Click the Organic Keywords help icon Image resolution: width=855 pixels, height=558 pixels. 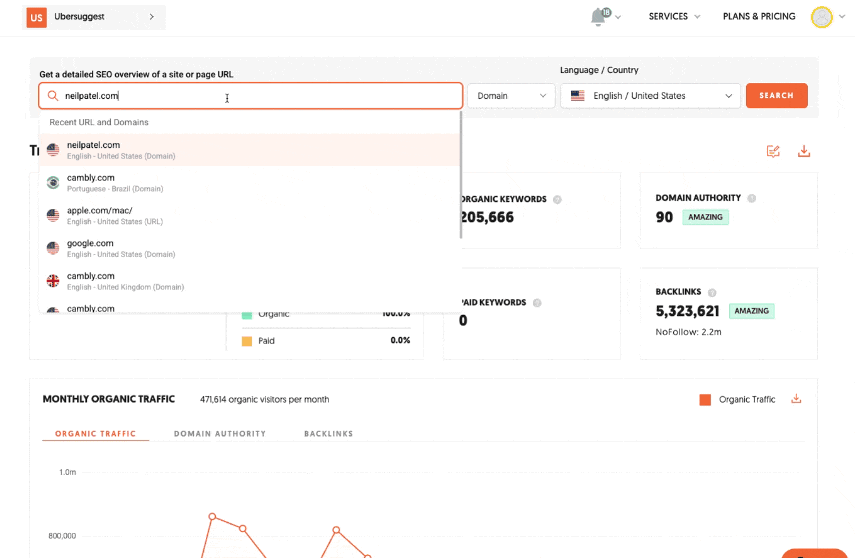[557, 199]
